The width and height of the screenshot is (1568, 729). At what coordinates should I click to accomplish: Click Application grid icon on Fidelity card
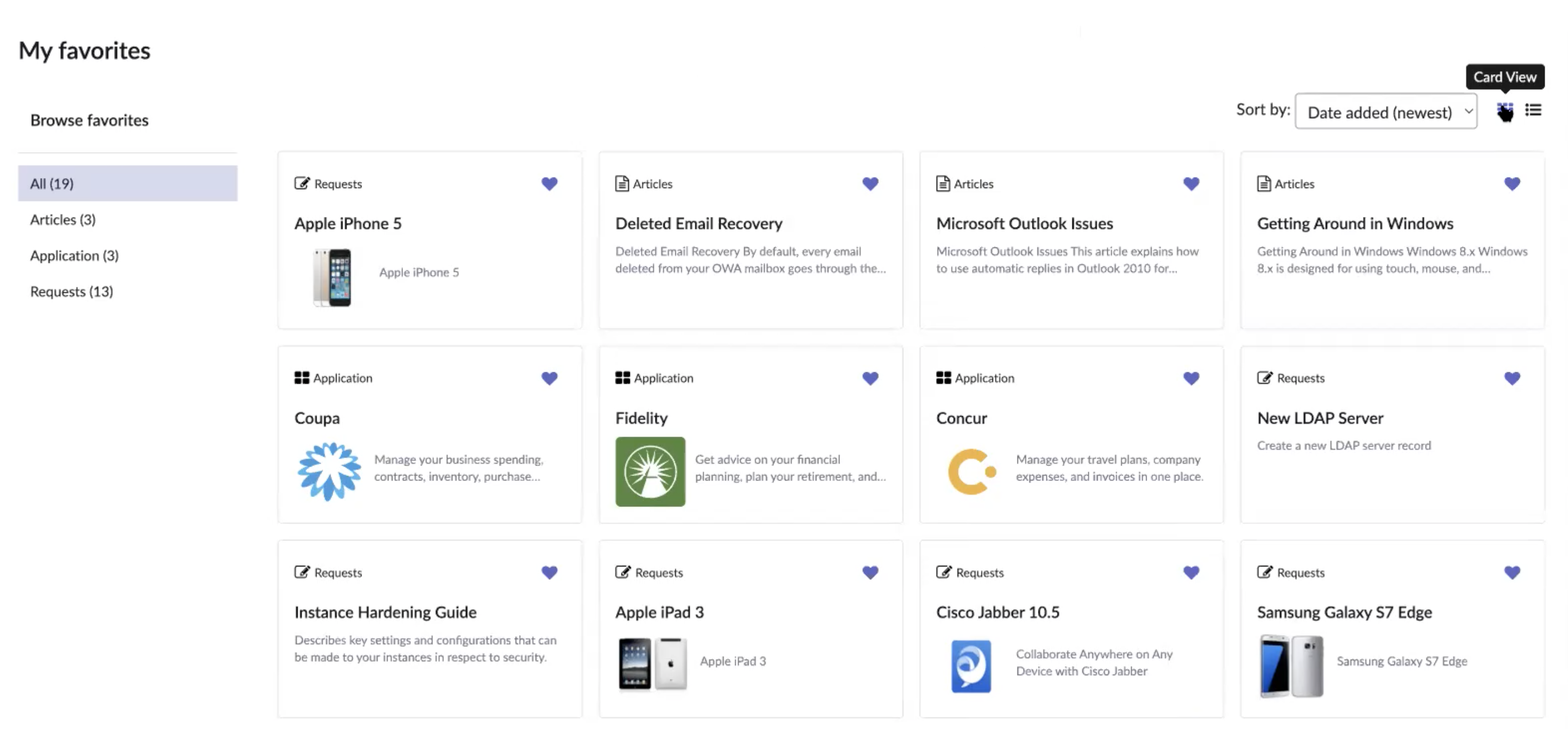pos(623,378)
